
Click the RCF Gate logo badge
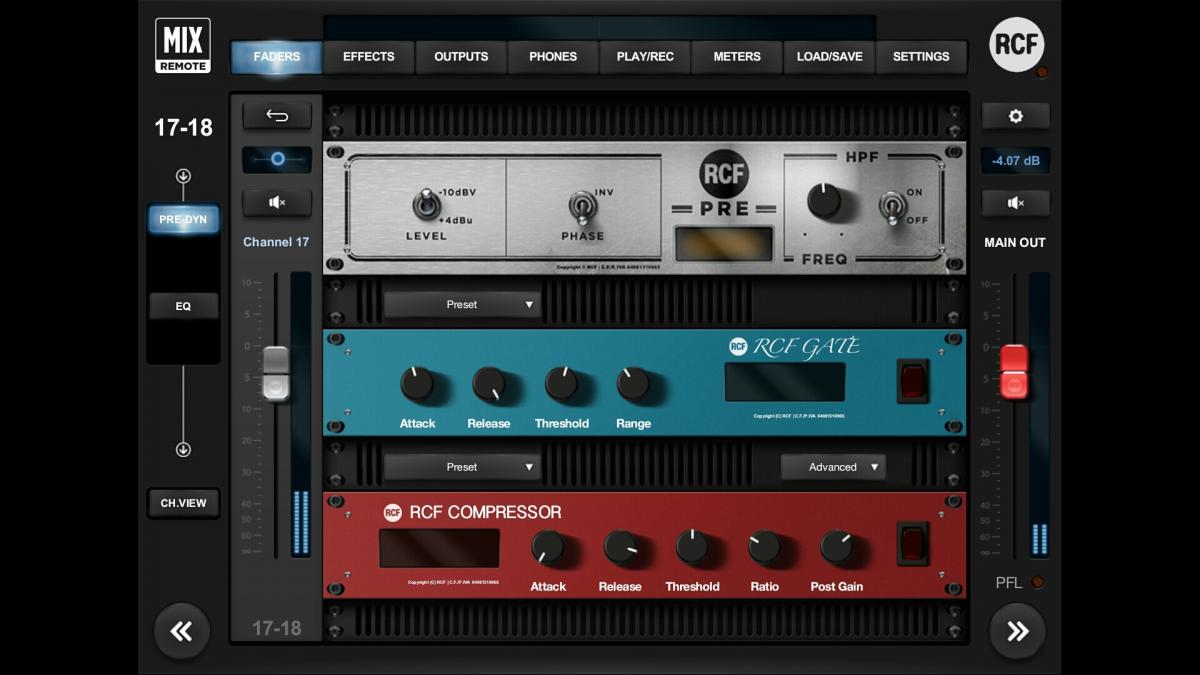[x=738, y=347]
